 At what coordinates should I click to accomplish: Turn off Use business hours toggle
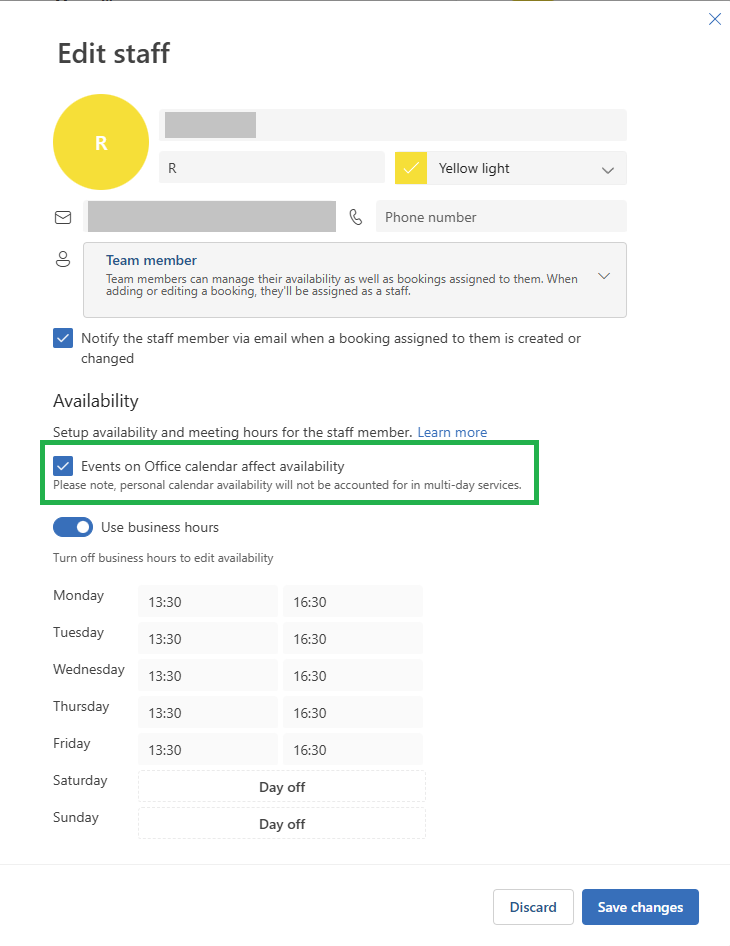(73, 527)
